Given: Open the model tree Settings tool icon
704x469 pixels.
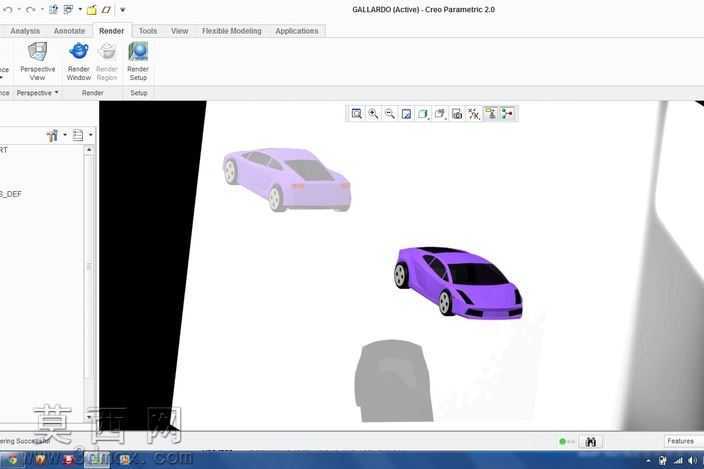Looking at the screenshot, I should point(53,135).
